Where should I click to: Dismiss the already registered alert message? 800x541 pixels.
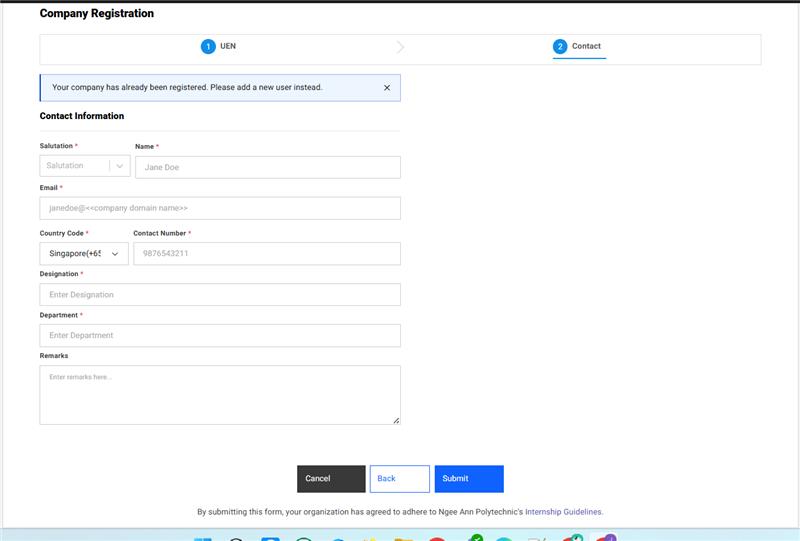pyautogui.click(x=387, y=88)
